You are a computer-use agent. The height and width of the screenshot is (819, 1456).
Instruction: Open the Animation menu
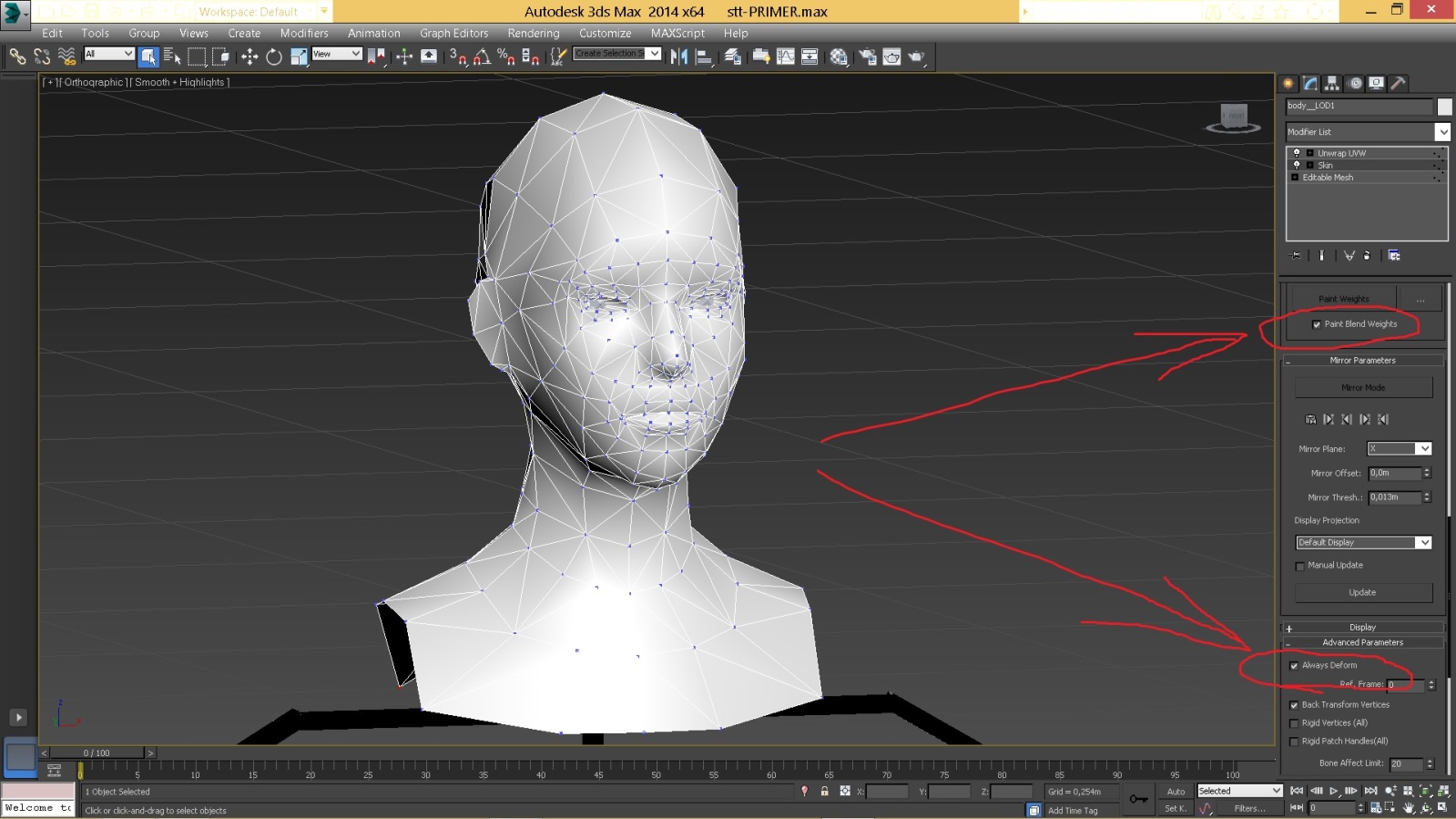click(373, 33)
